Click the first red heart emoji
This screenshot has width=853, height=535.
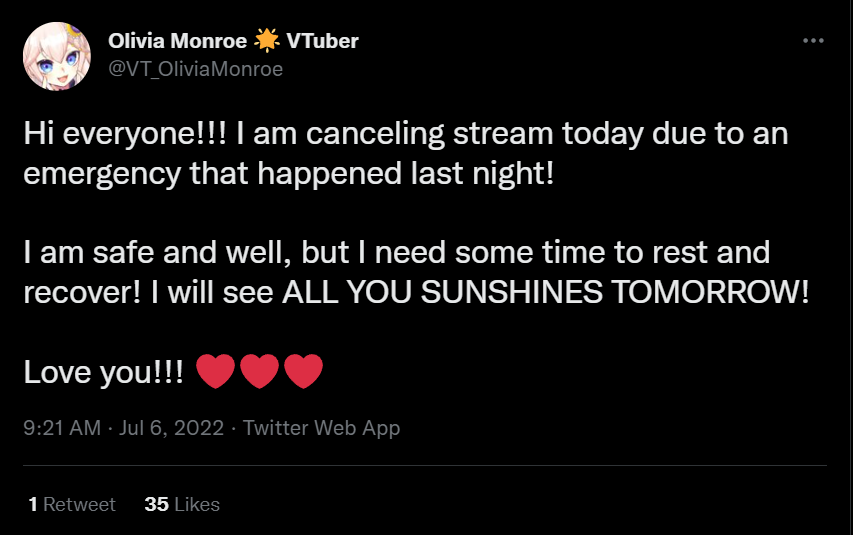click(216, 372)
